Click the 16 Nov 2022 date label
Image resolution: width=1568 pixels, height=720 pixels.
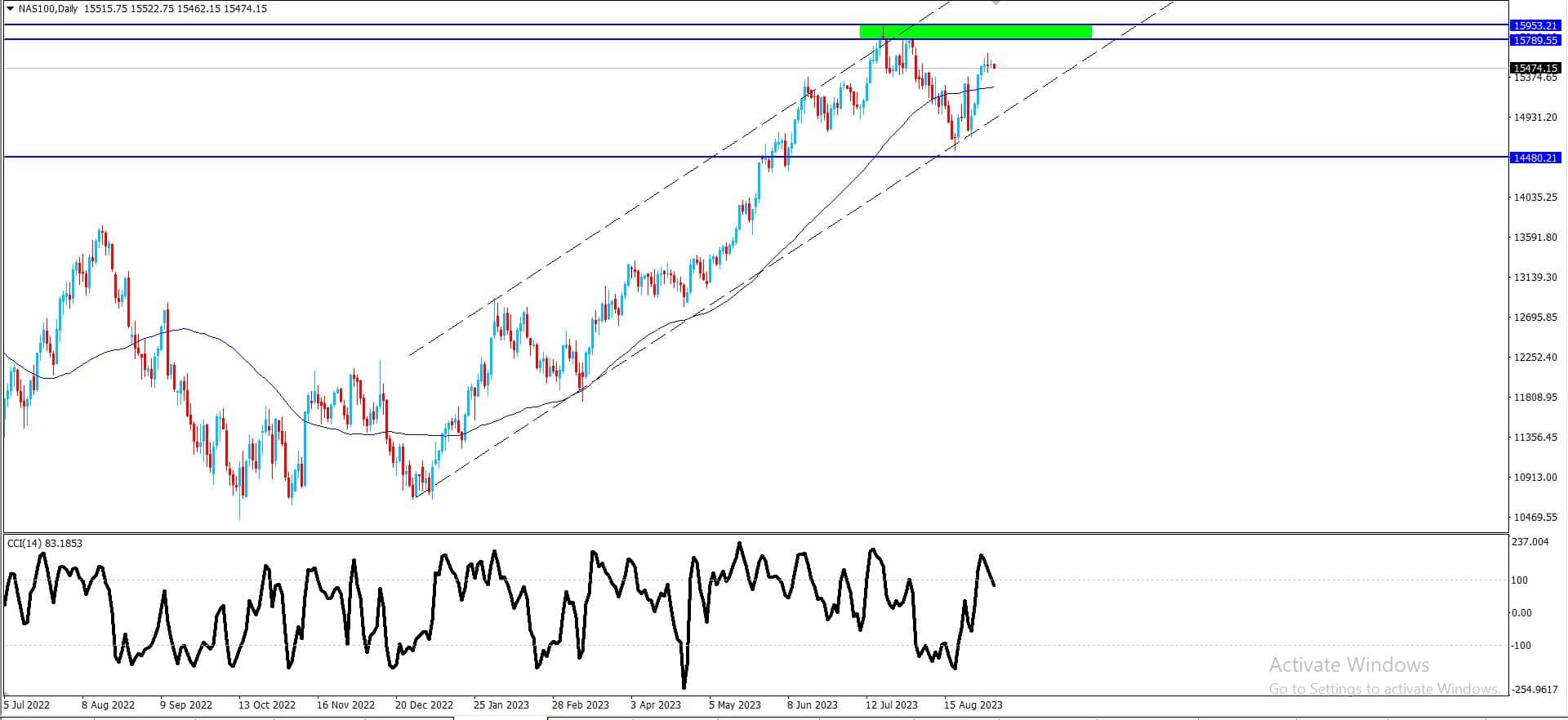[x=345, y=705]
